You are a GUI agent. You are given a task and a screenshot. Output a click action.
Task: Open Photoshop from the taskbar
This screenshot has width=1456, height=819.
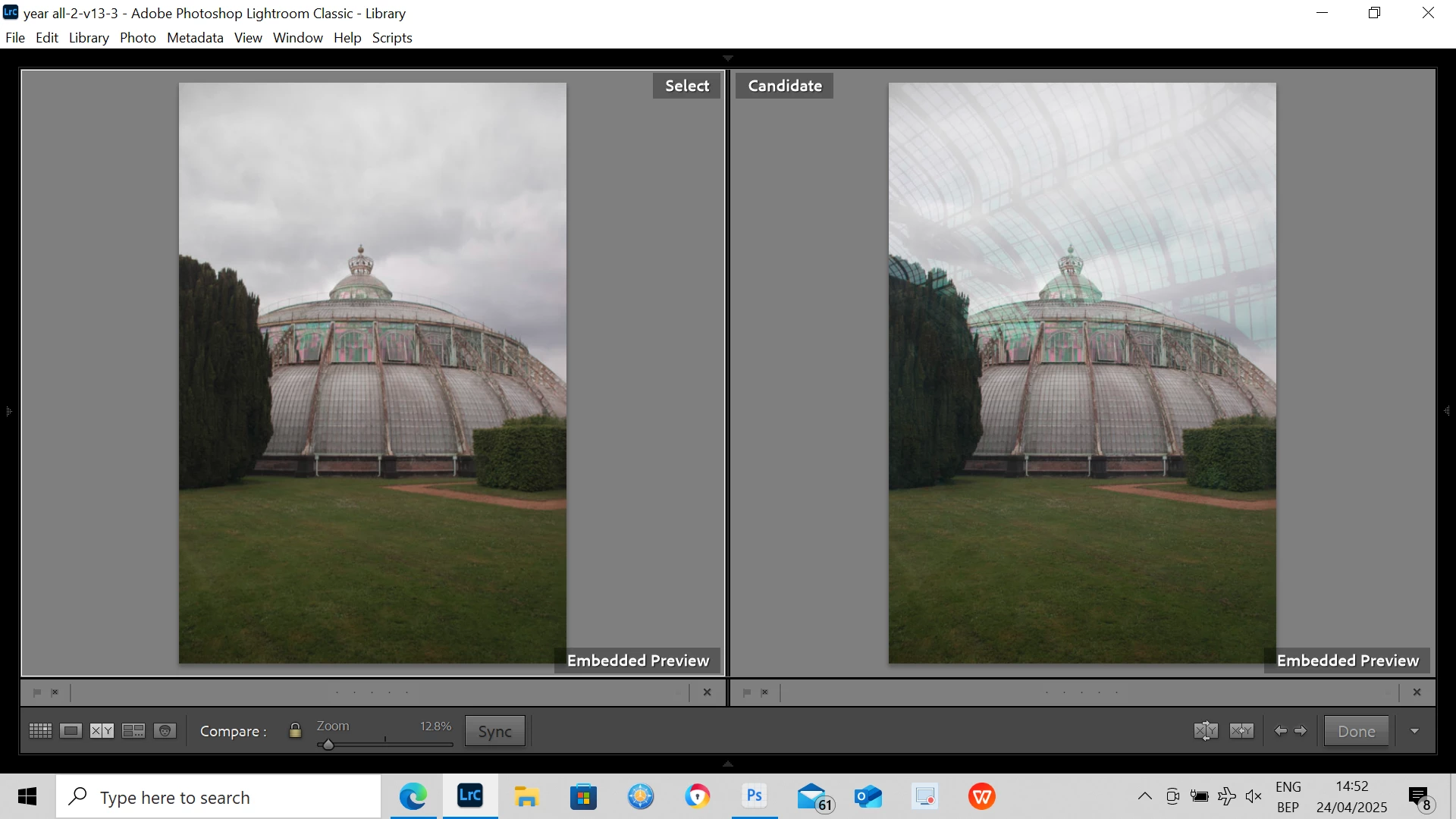(x=755, y=796)
